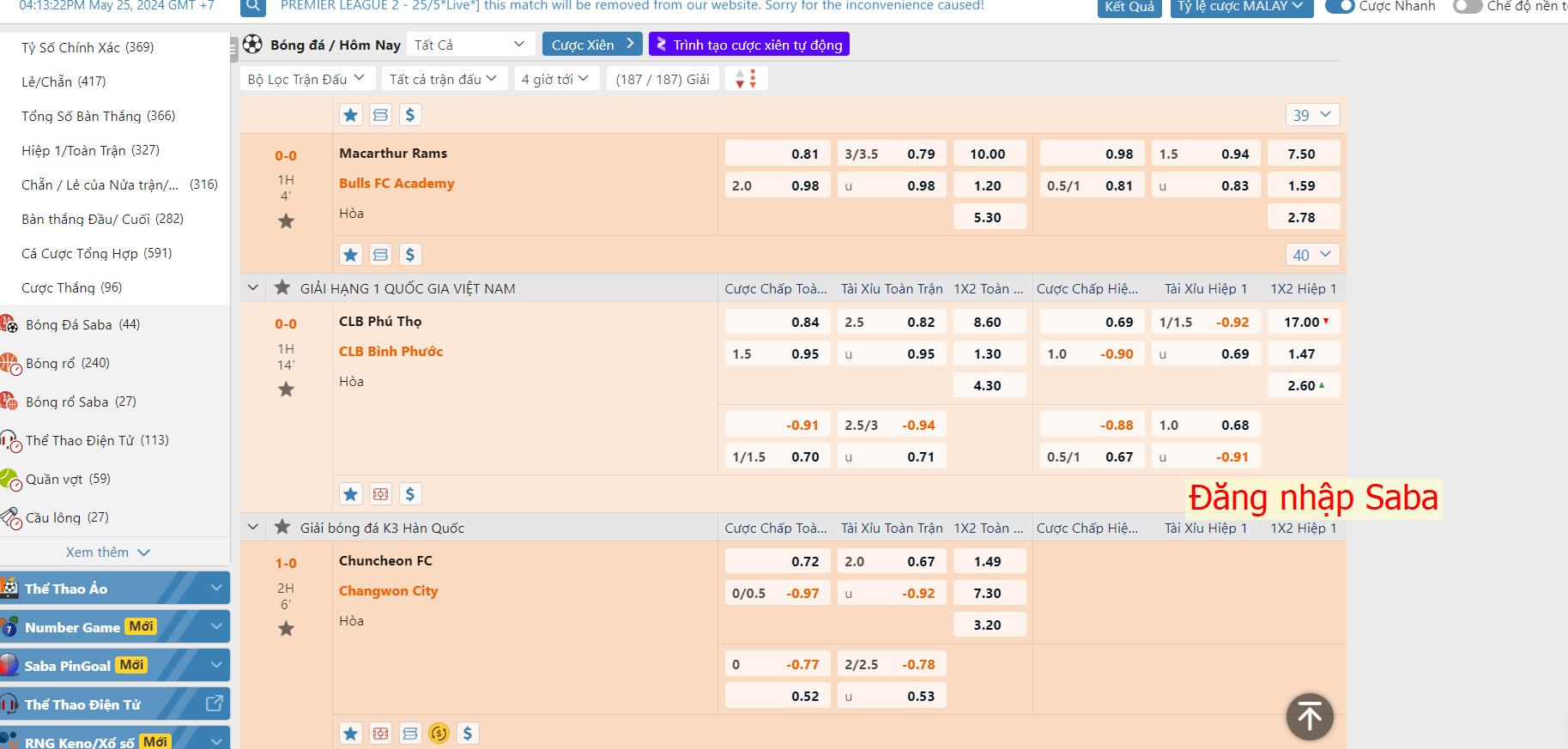Open Tất cả trận đấu dropdown
Viewport: 1568px width, 749px height.
[444, 79]
